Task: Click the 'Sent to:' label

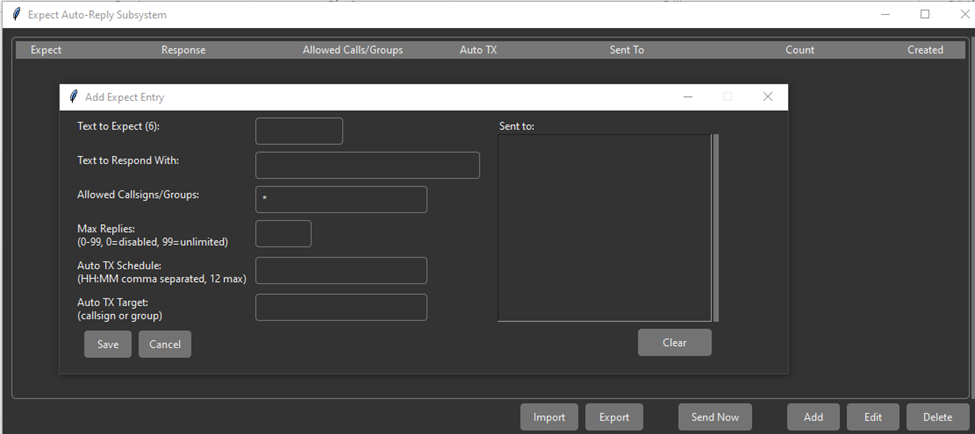Action: [x=517, y=126]
